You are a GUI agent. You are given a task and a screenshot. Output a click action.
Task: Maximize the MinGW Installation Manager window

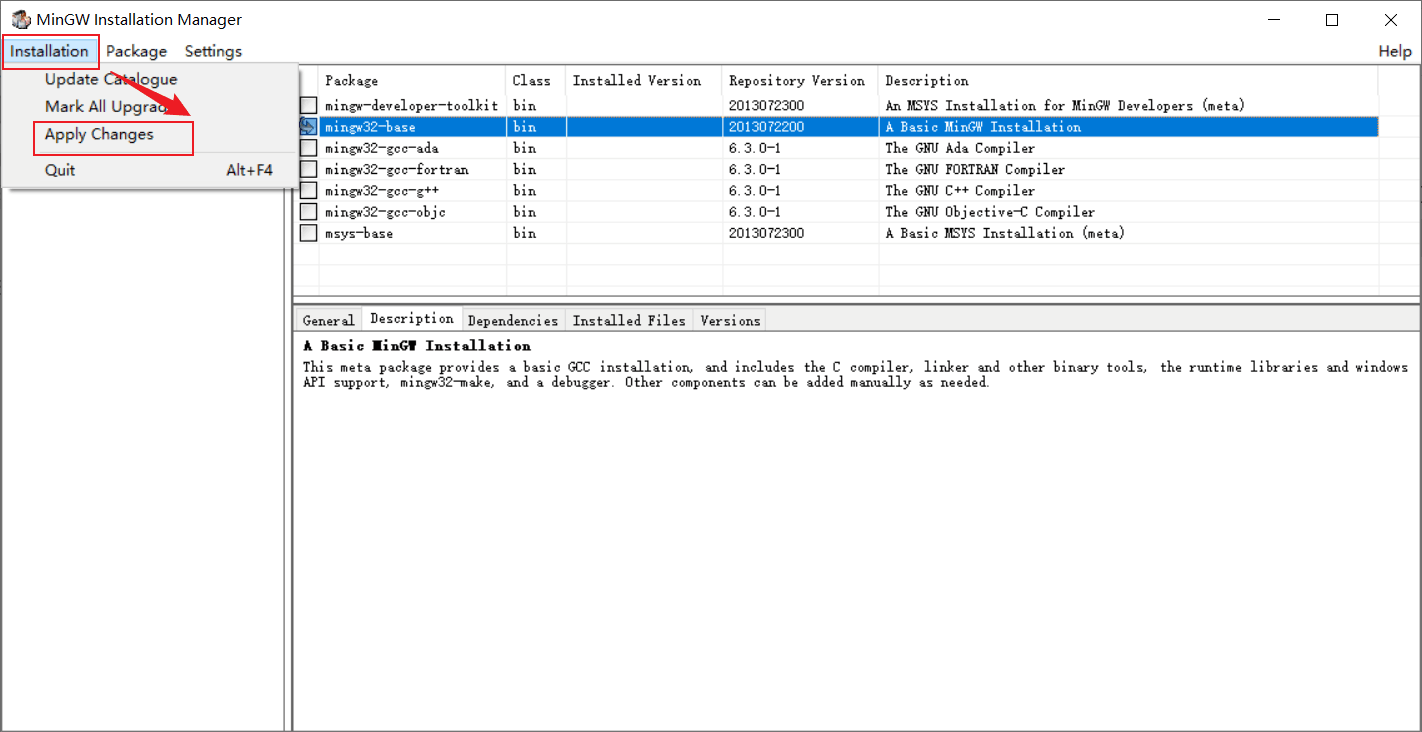[1332, 20]
